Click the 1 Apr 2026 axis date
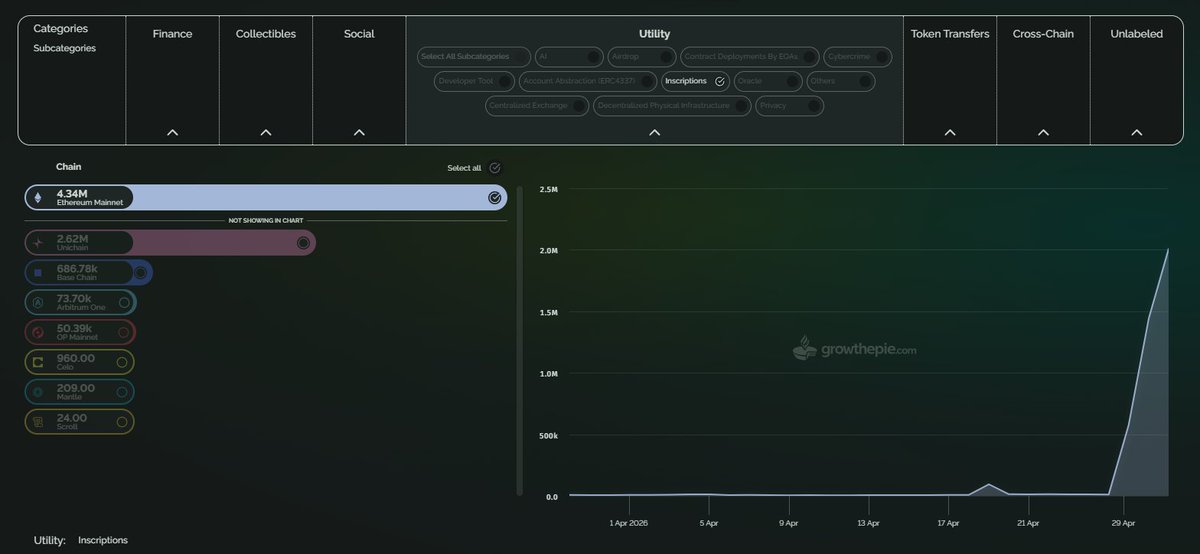This screenshot has height=554, width=1200. point(627,523)
